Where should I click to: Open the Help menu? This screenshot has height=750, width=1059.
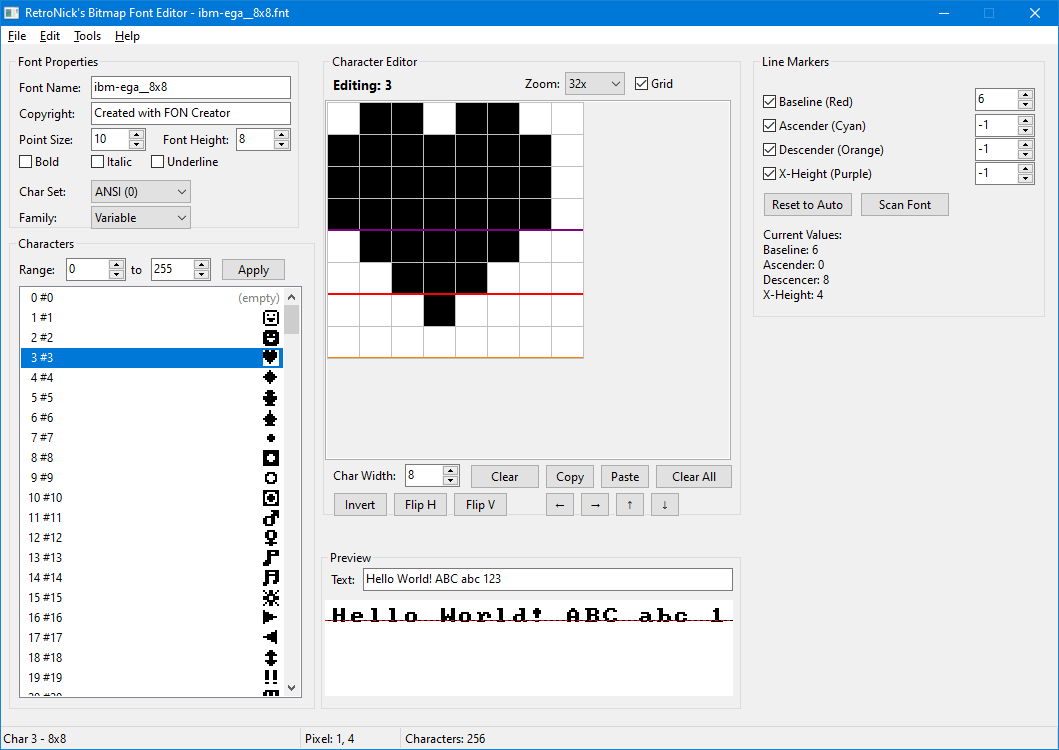pos(127,36)
